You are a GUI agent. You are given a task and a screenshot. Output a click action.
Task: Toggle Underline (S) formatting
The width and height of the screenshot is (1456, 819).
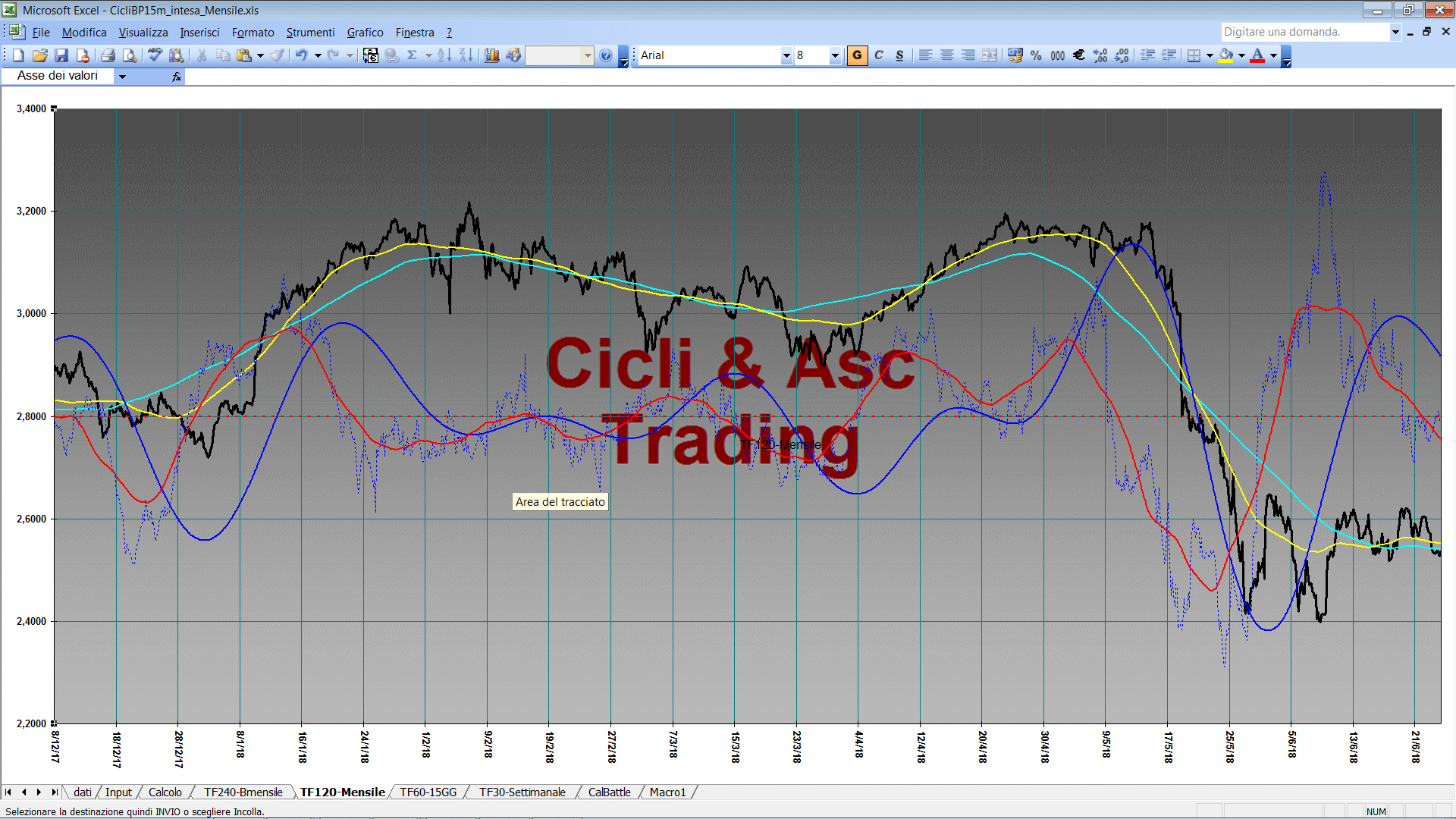(x=899, y=55)
